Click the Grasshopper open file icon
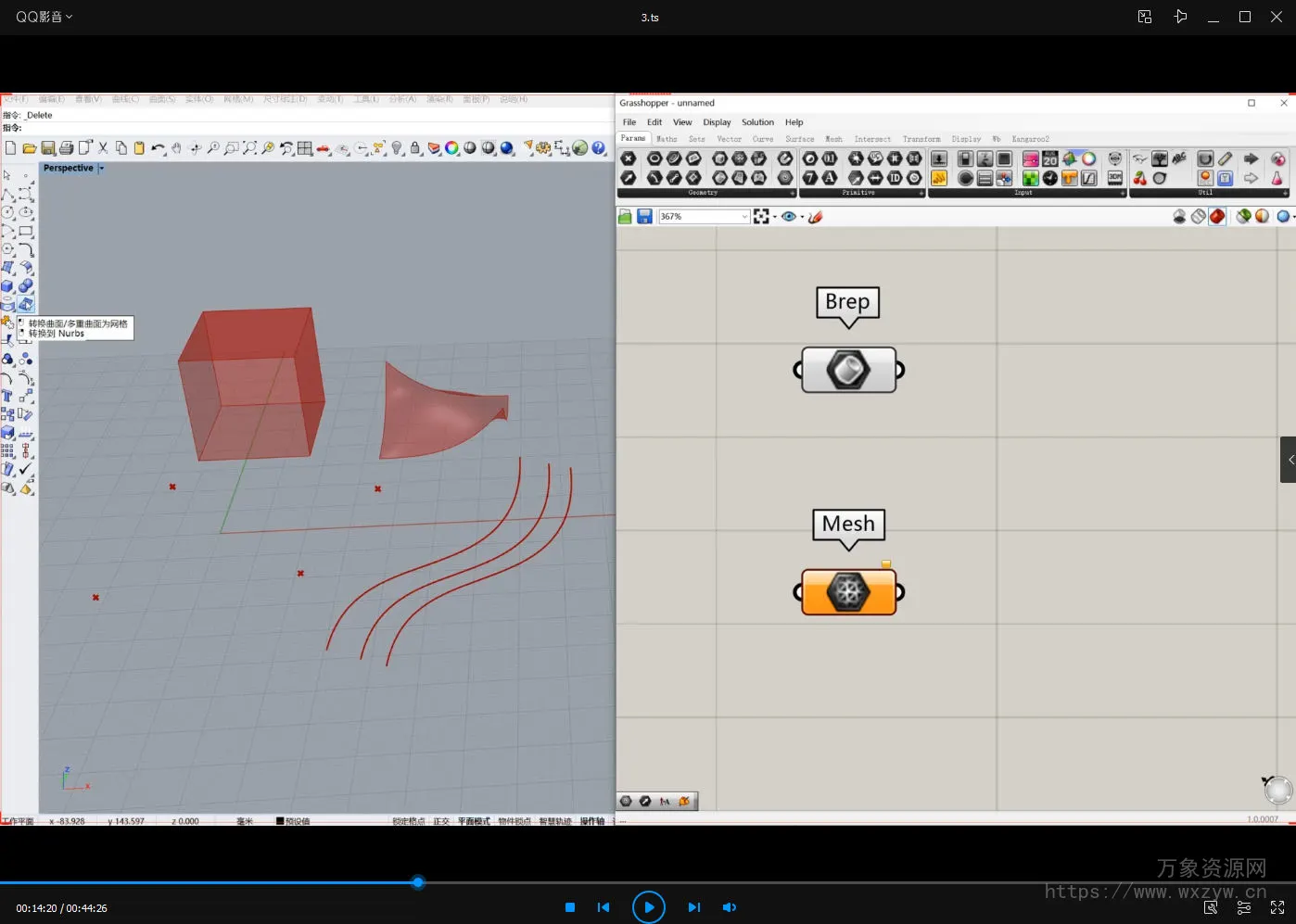This screenshot has height=924, width=1296. 625,217
